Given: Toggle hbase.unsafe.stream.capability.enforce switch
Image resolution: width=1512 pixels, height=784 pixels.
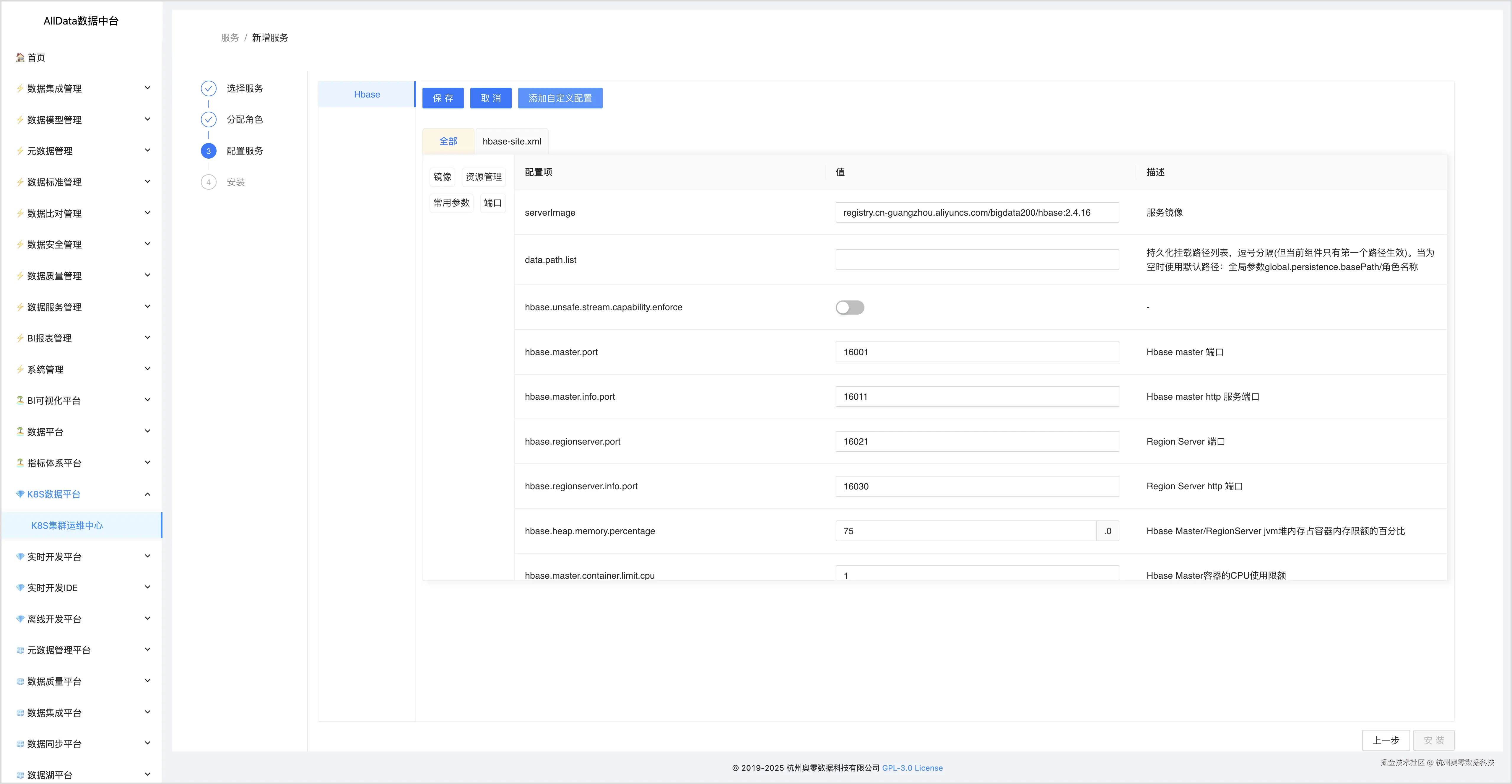Looking at the screenshot, I should (x=849, y=308).
